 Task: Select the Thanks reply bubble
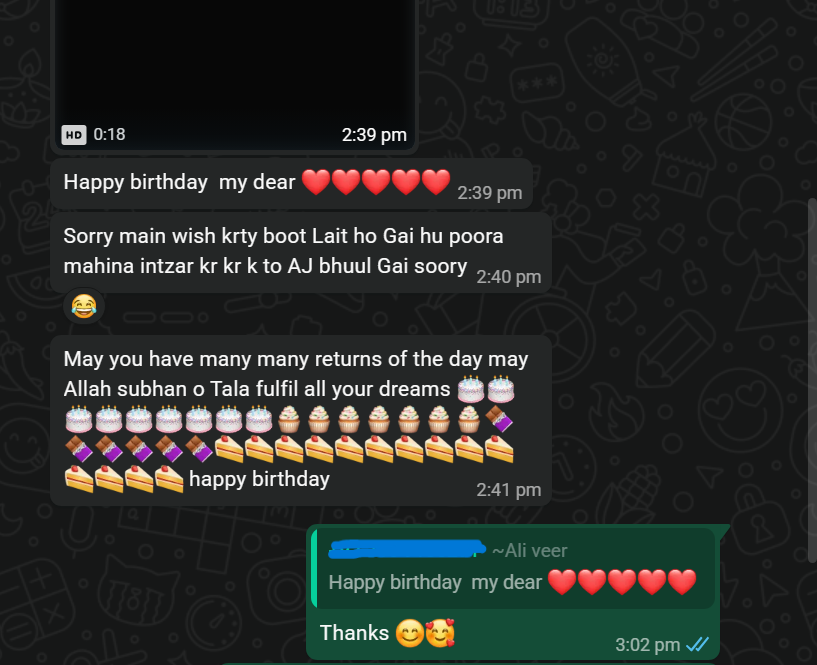coord(513,593)
